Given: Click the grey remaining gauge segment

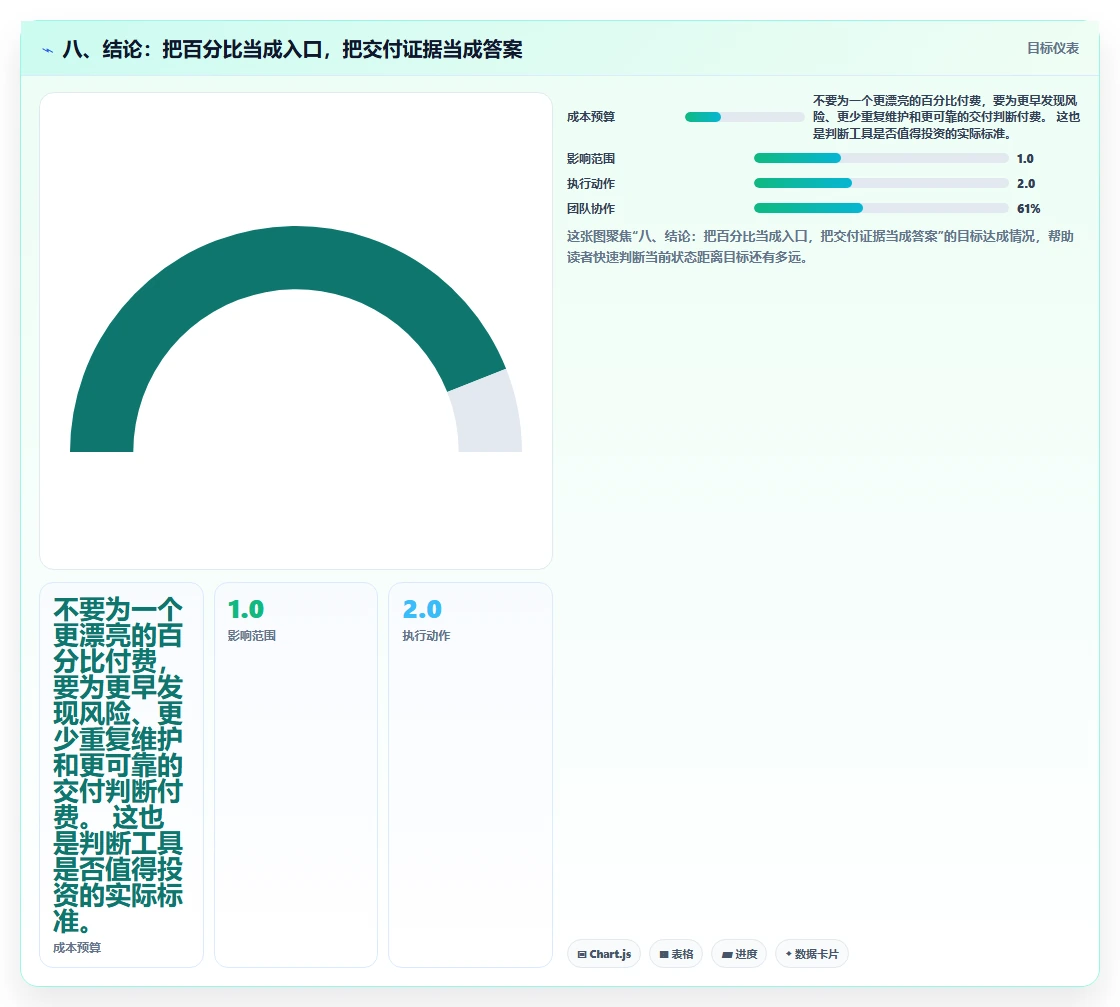Looking at the screenshot, I should pyautogui.click(x=490, y=414).
